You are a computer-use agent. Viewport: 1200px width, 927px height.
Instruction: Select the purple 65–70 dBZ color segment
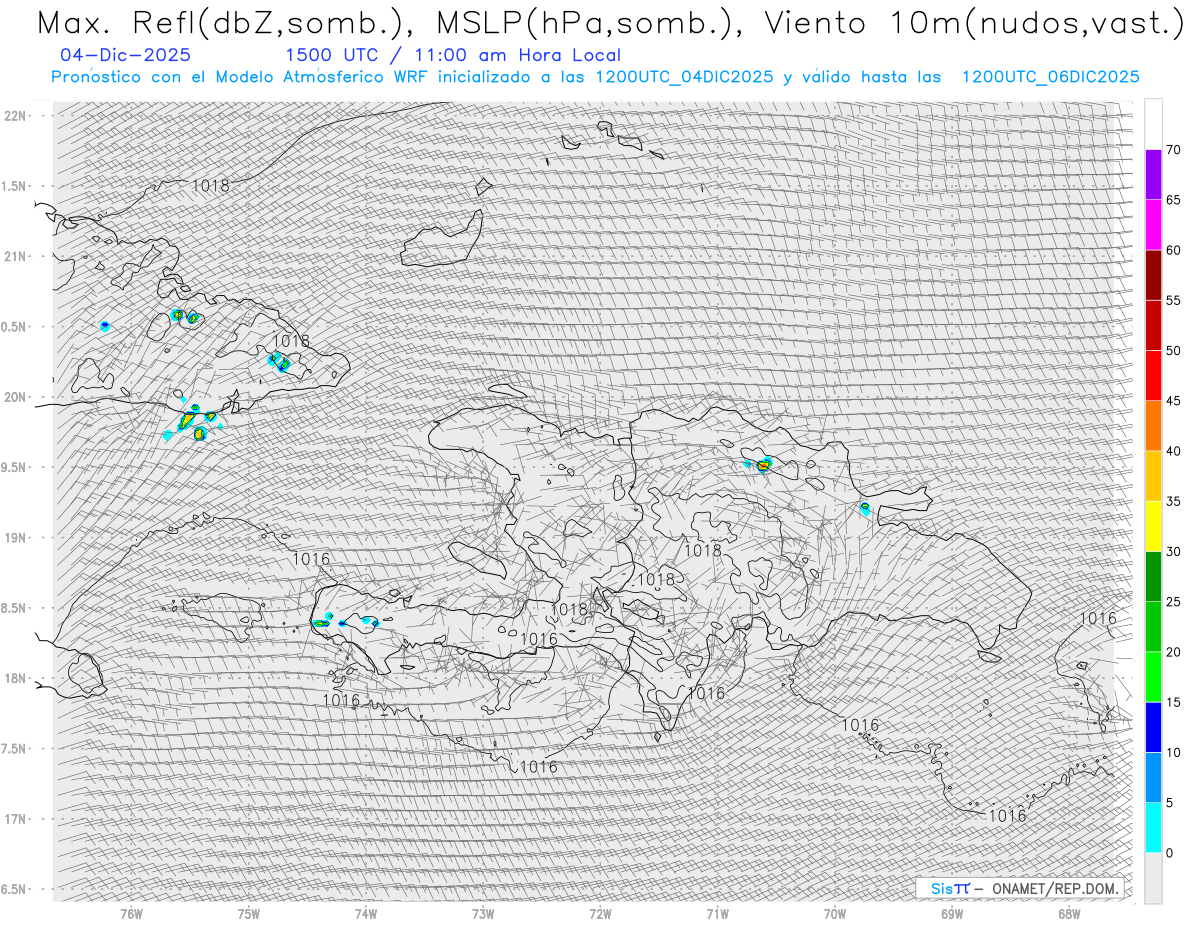click(1153, 175)
